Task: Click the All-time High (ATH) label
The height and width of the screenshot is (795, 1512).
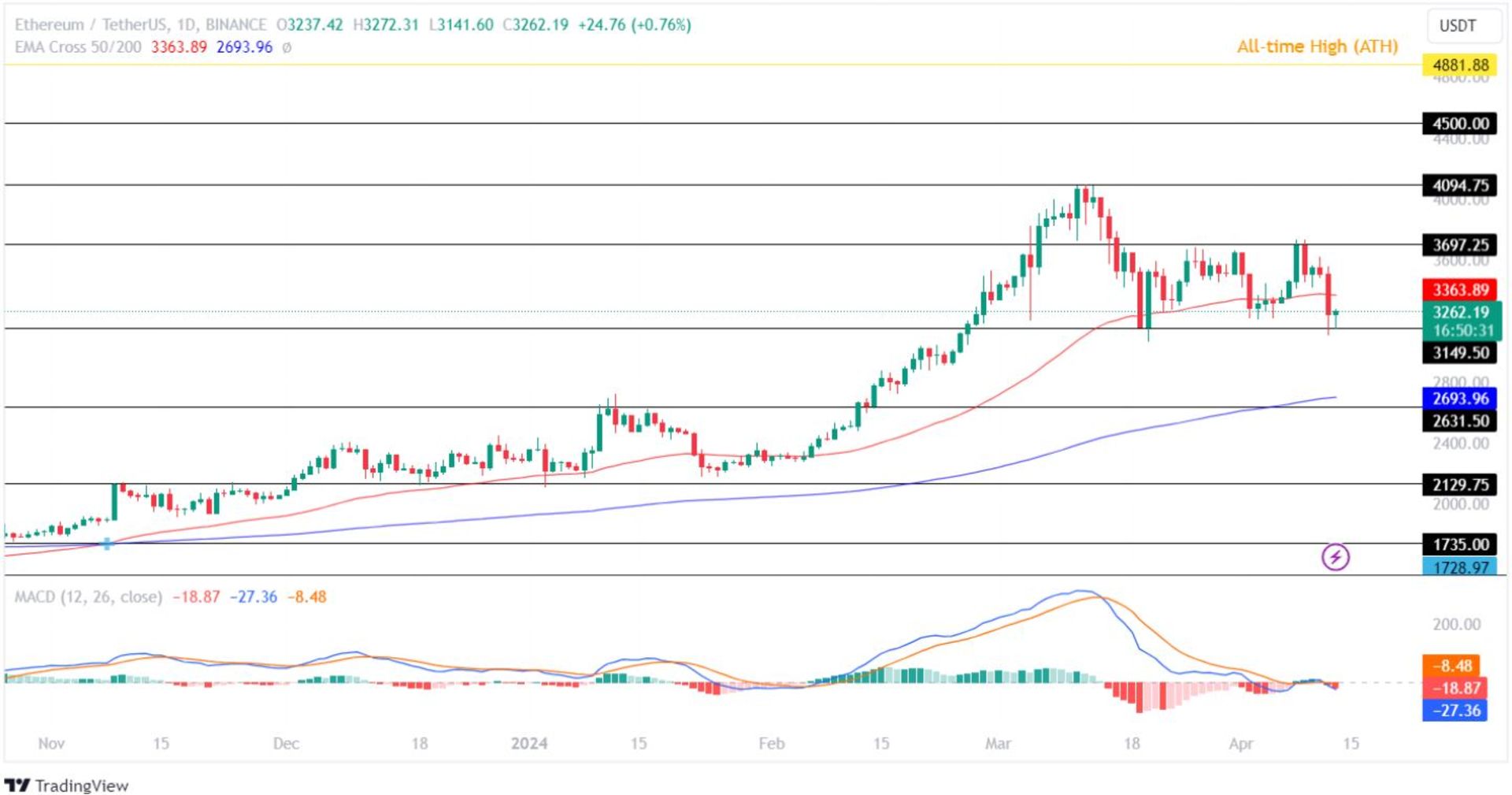Action: click(x=1317, y=46)
